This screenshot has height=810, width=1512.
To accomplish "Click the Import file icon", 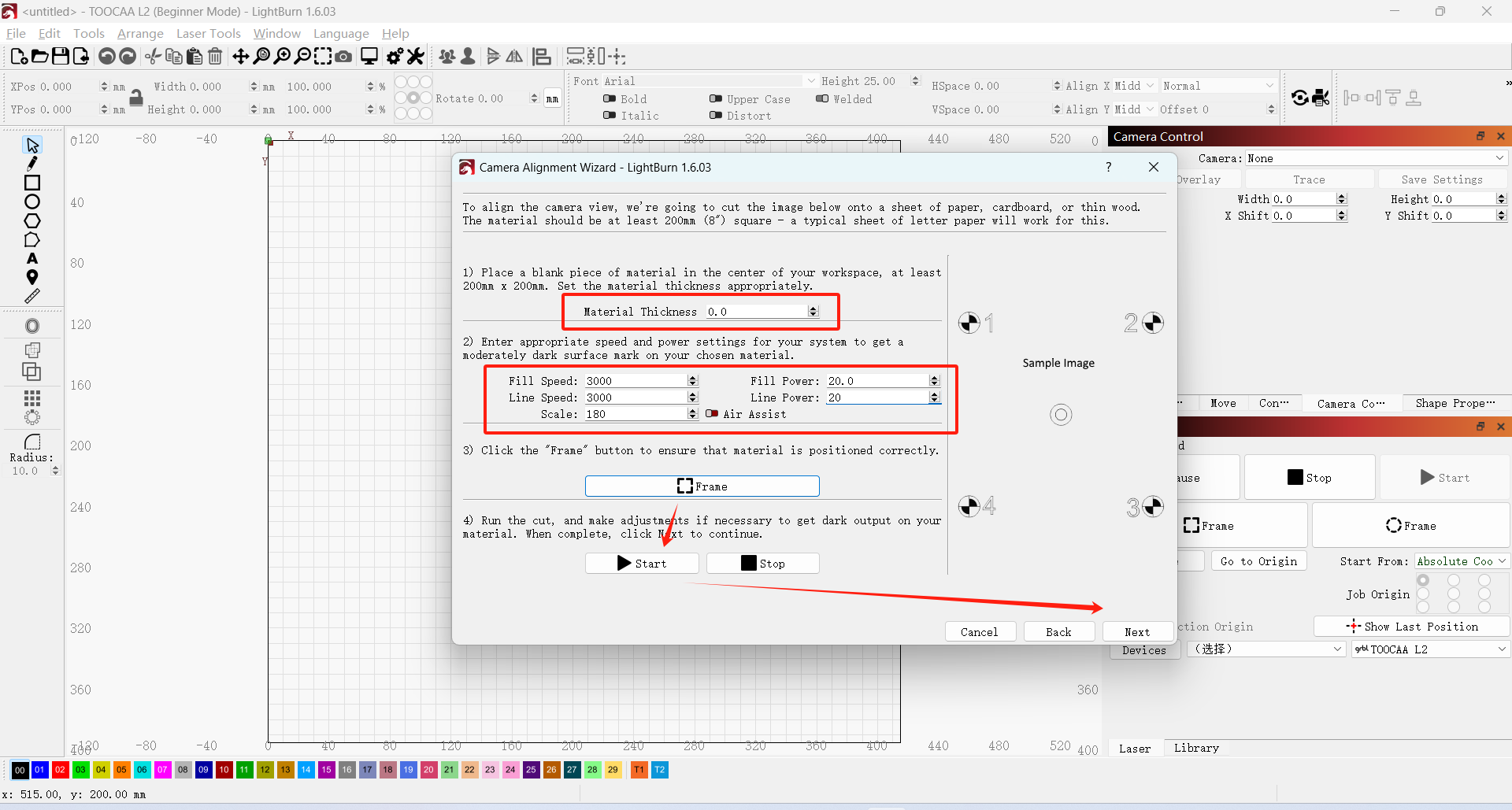I will [x=80, y=56].
